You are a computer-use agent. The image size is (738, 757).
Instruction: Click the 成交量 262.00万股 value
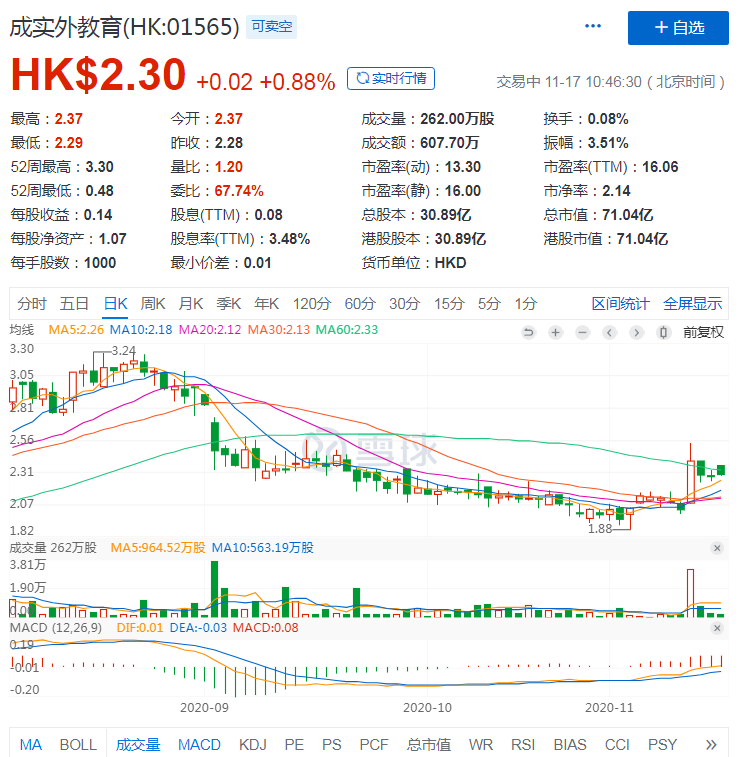tap(457, 119)
